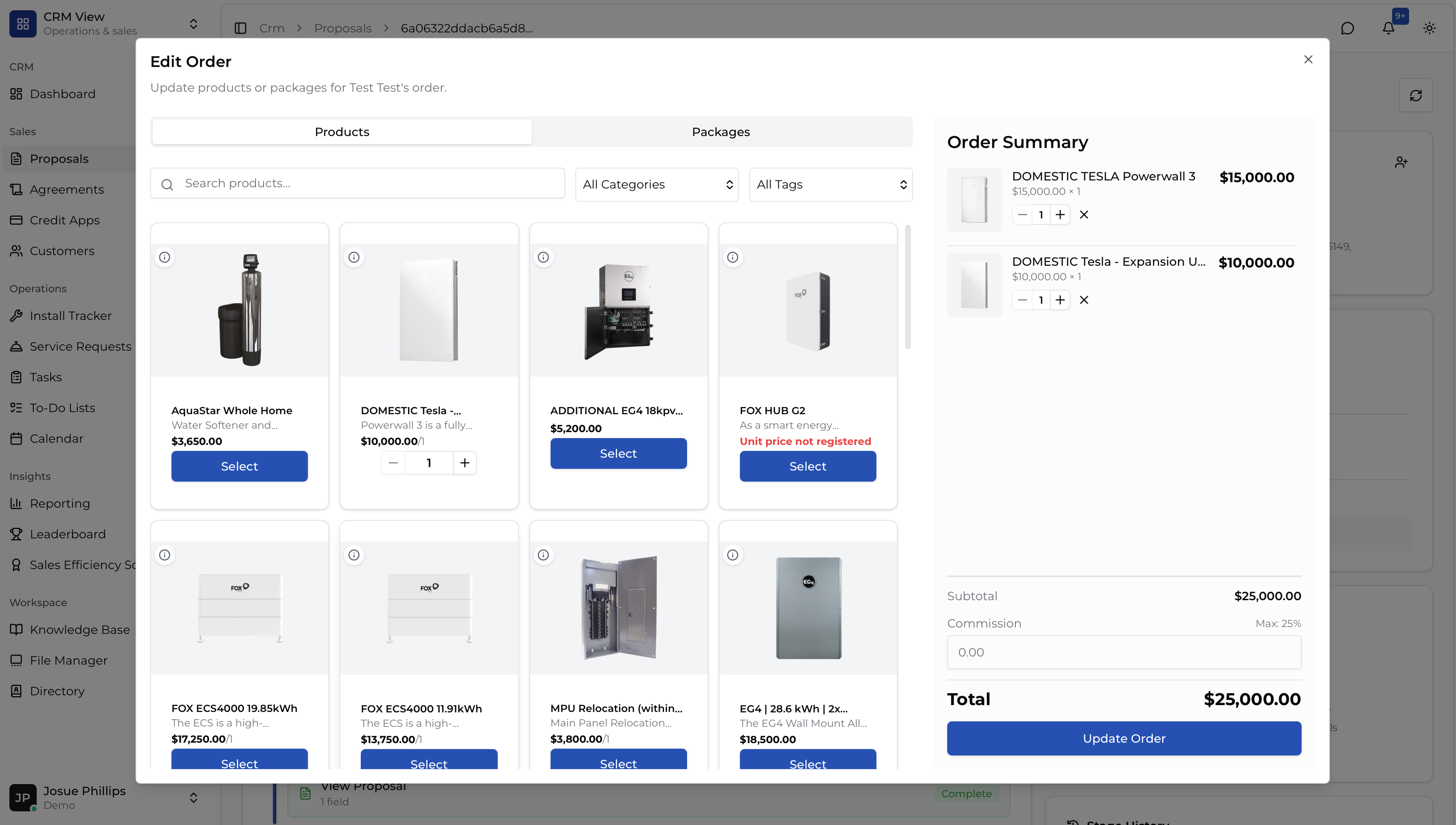The image size is (1456, 825).
Task: Expand Josue Phillips user menu
Action: [194, 798]
